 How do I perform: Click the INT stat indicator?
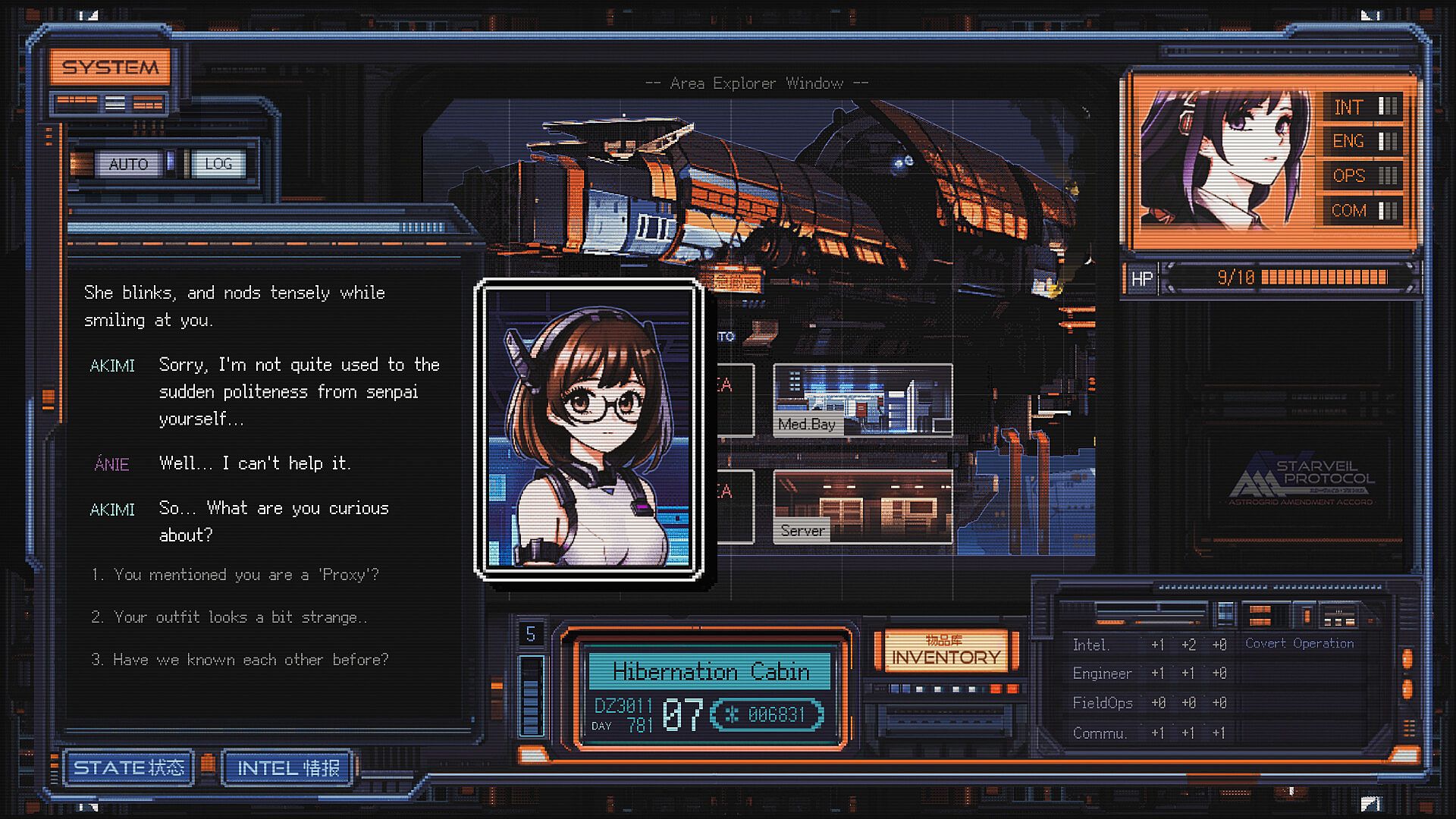(x=1363, y=107)
